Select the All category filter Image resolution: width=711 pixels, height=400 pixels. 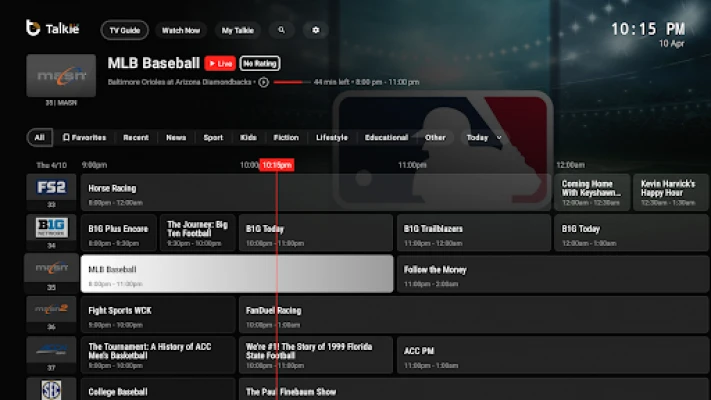point(39,137)
